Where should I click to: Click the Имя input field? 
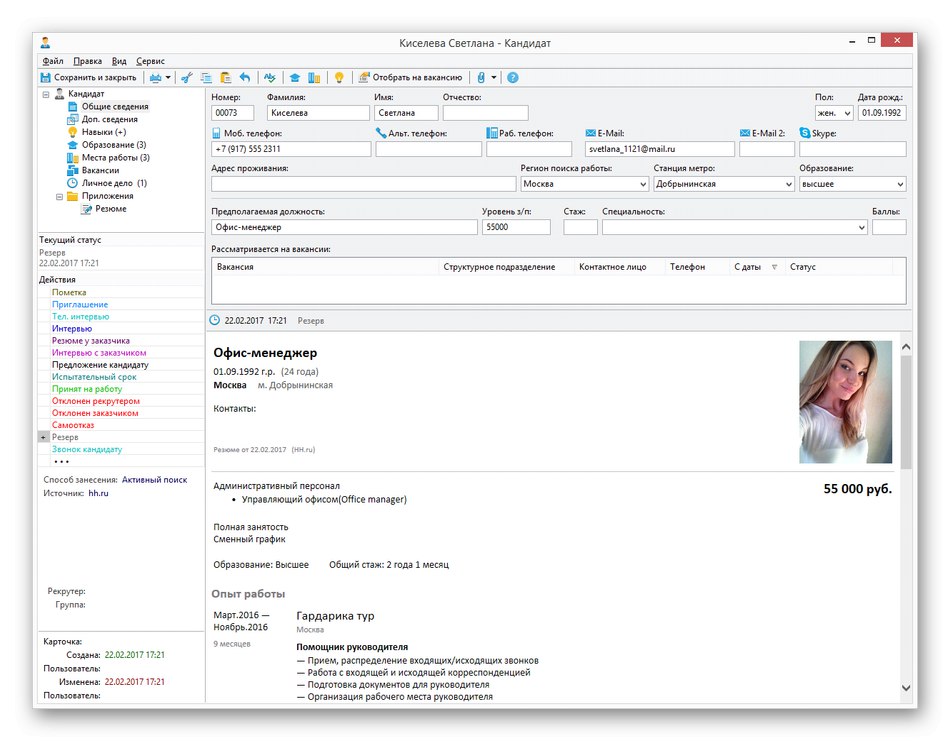(406, 113)
